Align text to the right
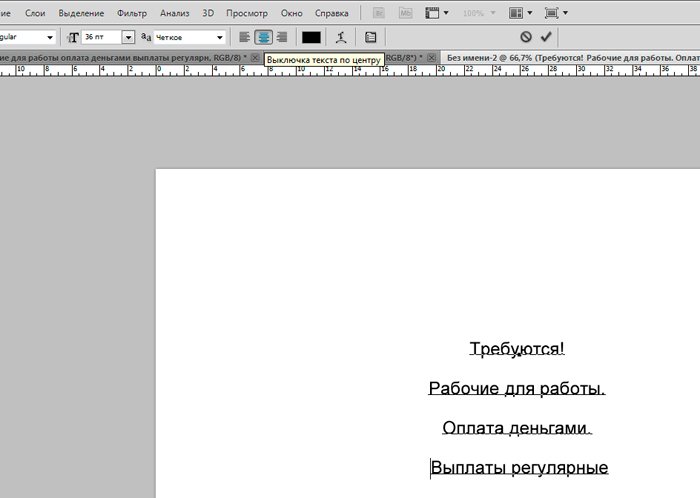700x498 pixels. coord(281,37)
